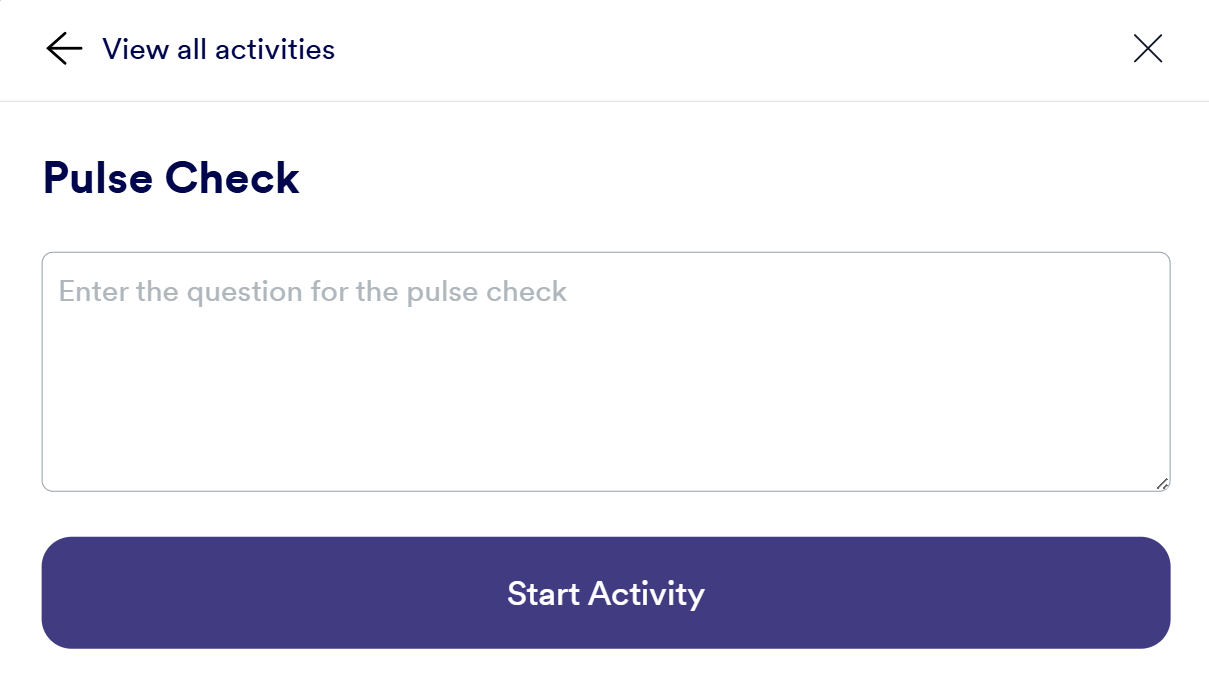The height and width of the screenshot is (684, 1209).
Task: Open the View all activities link
Action: click(218, 49)
